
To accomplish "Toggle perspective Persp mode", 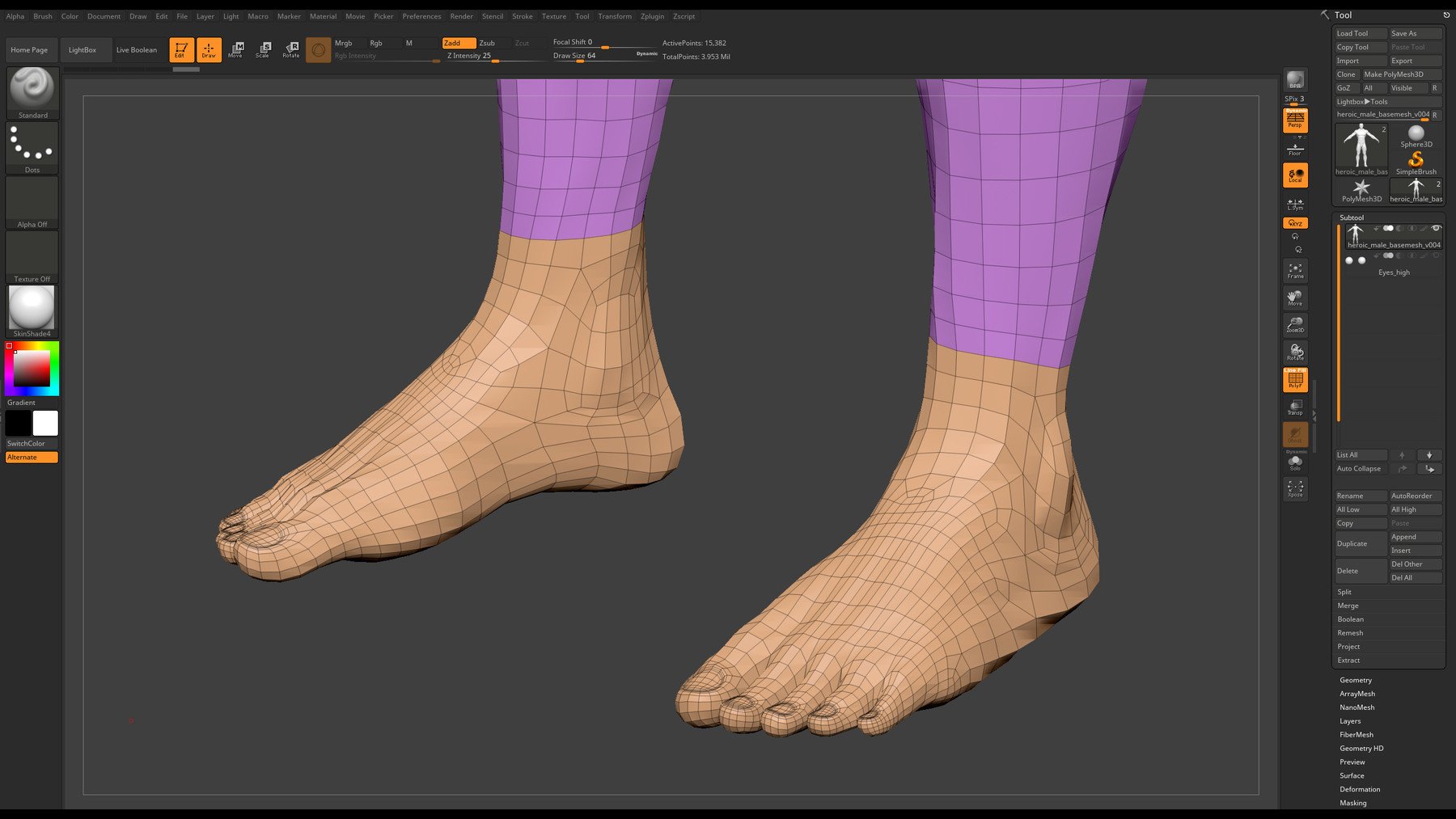I will click(x=1295, y=120).
